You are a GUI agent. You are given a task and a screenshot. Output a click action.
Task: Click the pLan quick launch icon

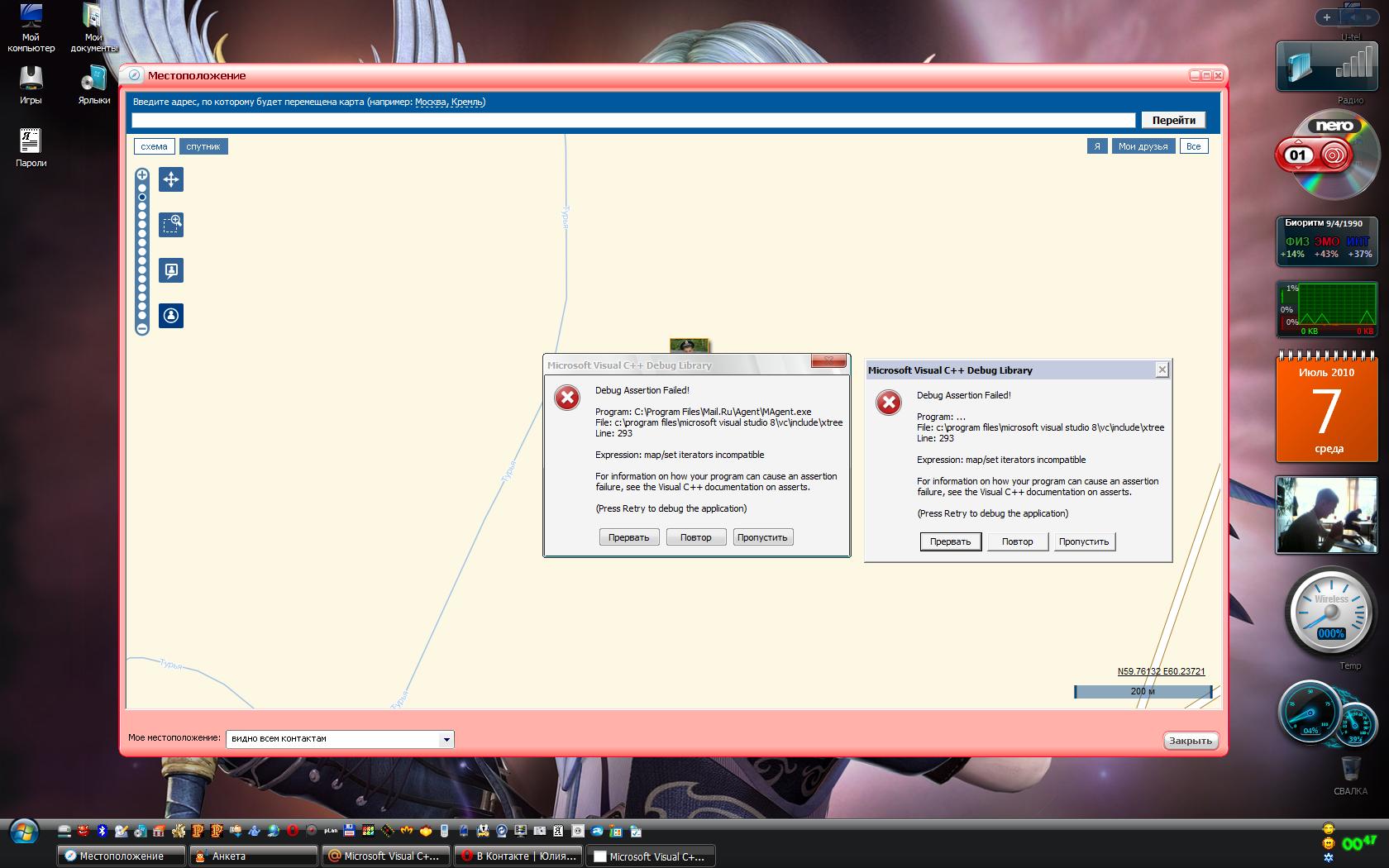331,831
